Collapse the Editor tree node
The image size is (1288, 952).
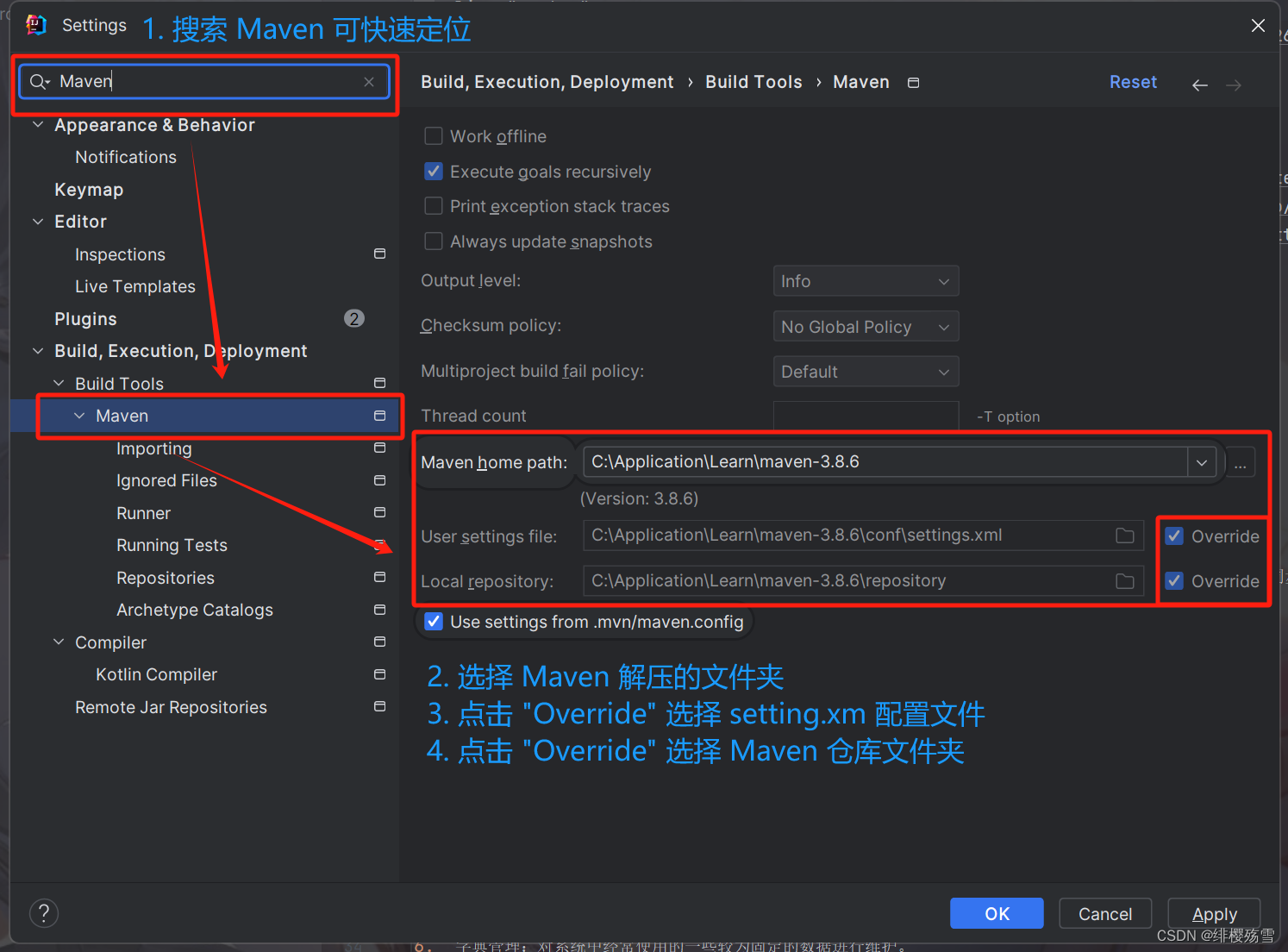pos(38,222)
